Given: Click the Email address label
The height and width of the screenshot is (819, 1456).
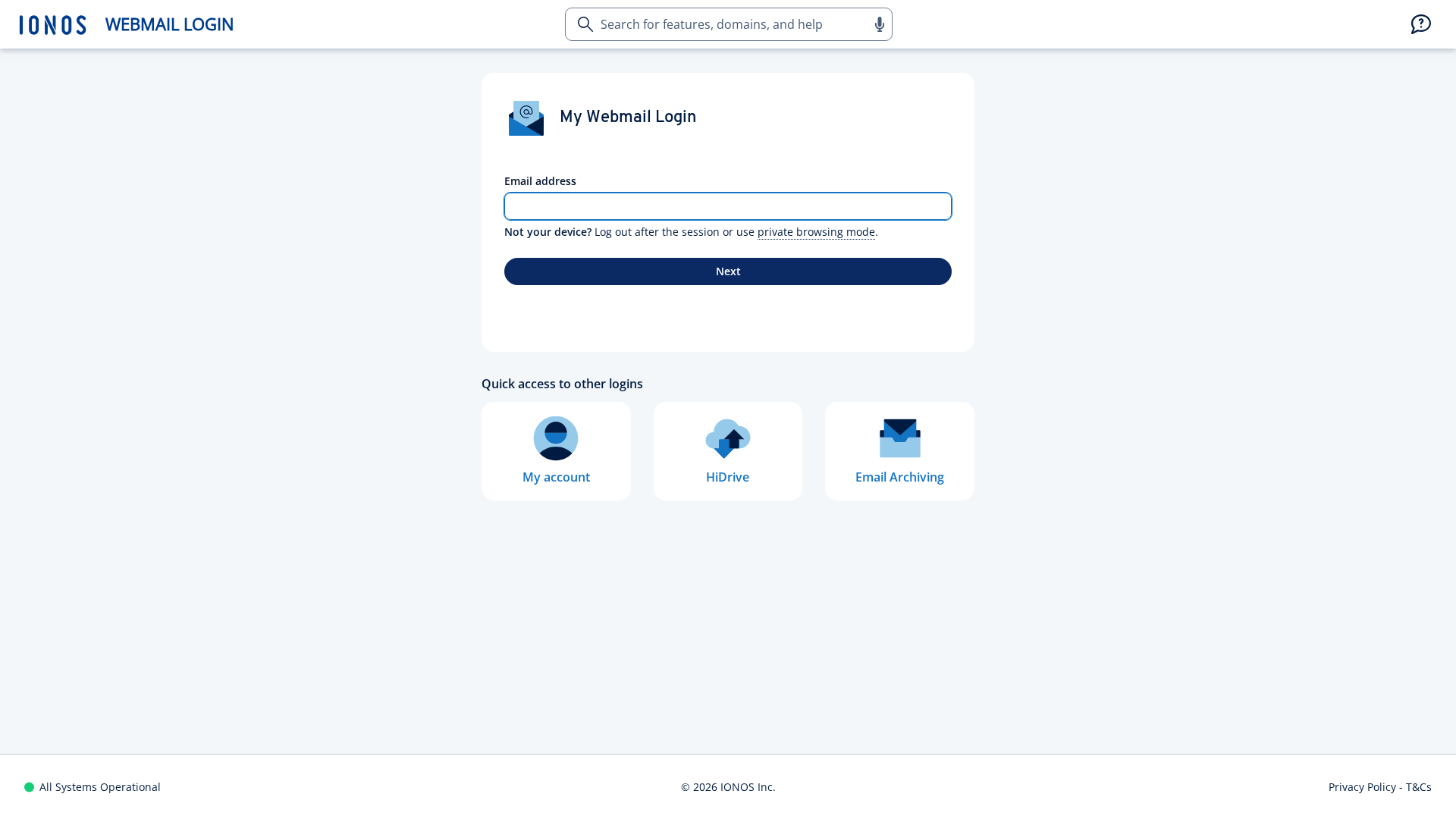Looking at the screenshot, I should click(x=540, y=181).
